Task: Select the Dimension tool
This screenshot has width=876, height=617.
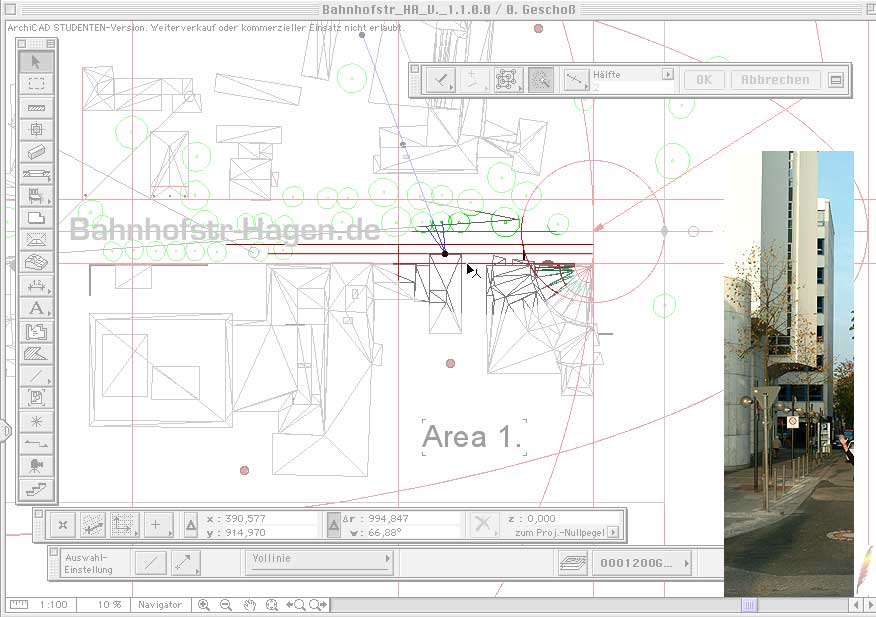Action: tap(37, 286)
